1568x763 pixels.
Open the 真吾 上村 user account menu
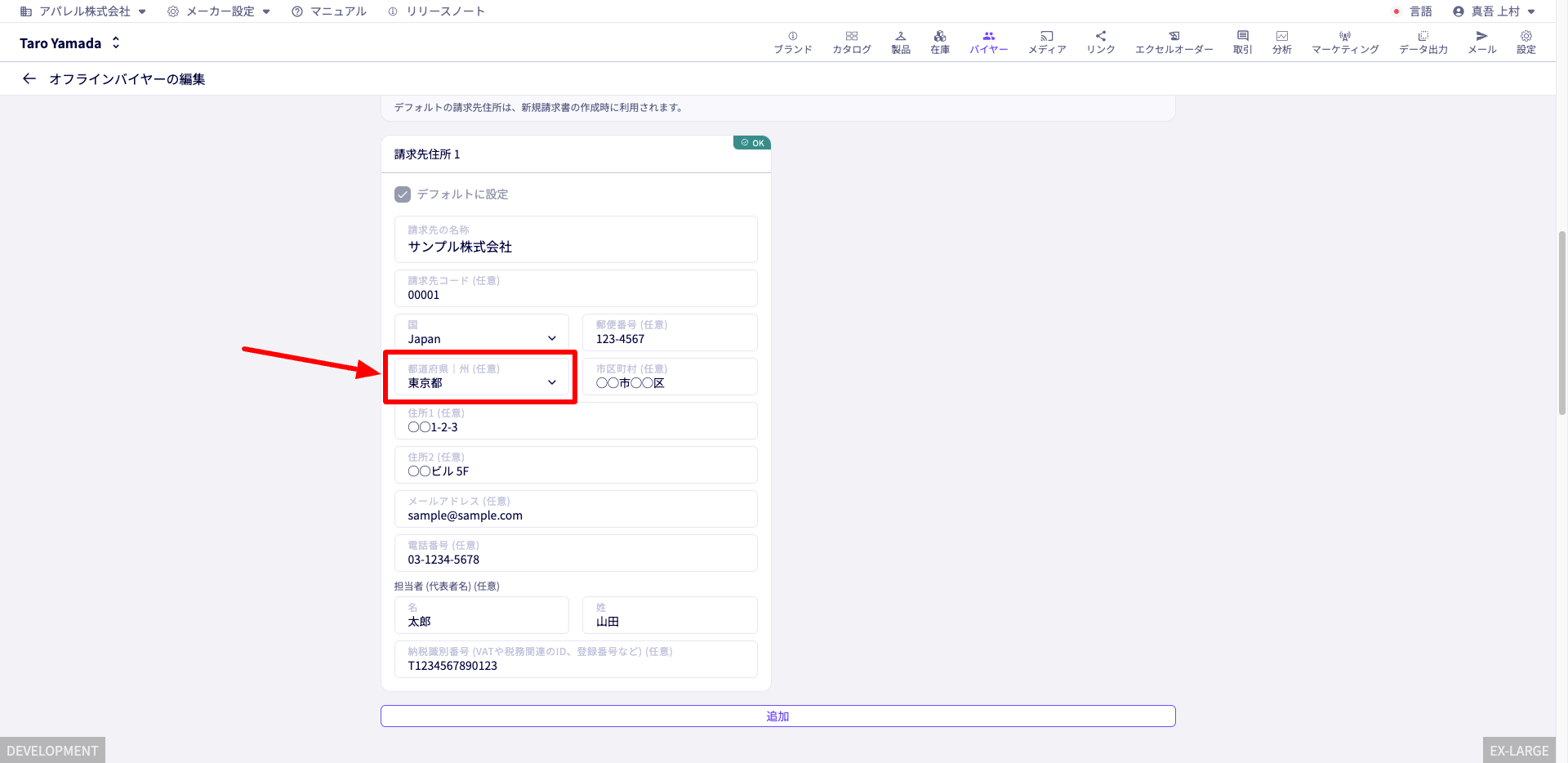coord(1494,11)
